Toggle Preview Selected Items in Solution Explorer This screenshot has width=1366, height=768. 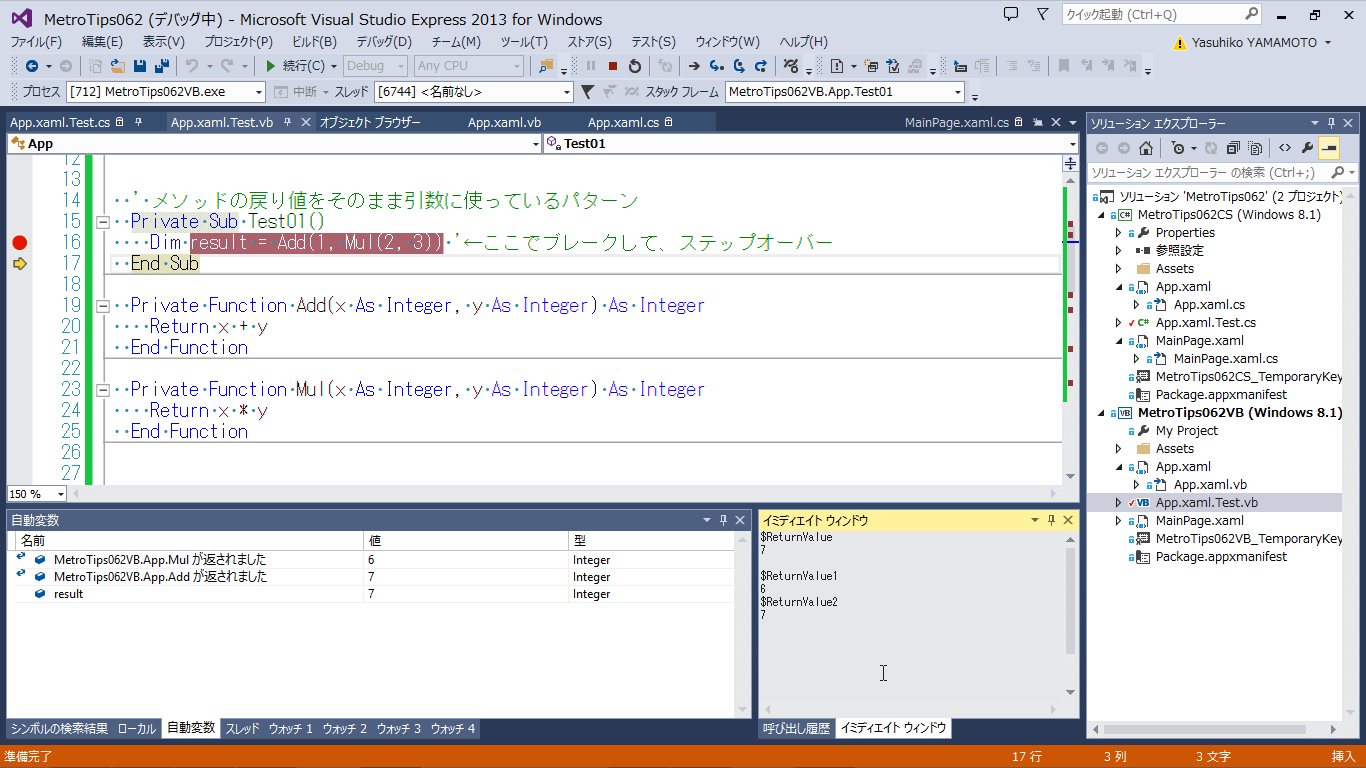pyautogui.click(x=1328, y=148)
